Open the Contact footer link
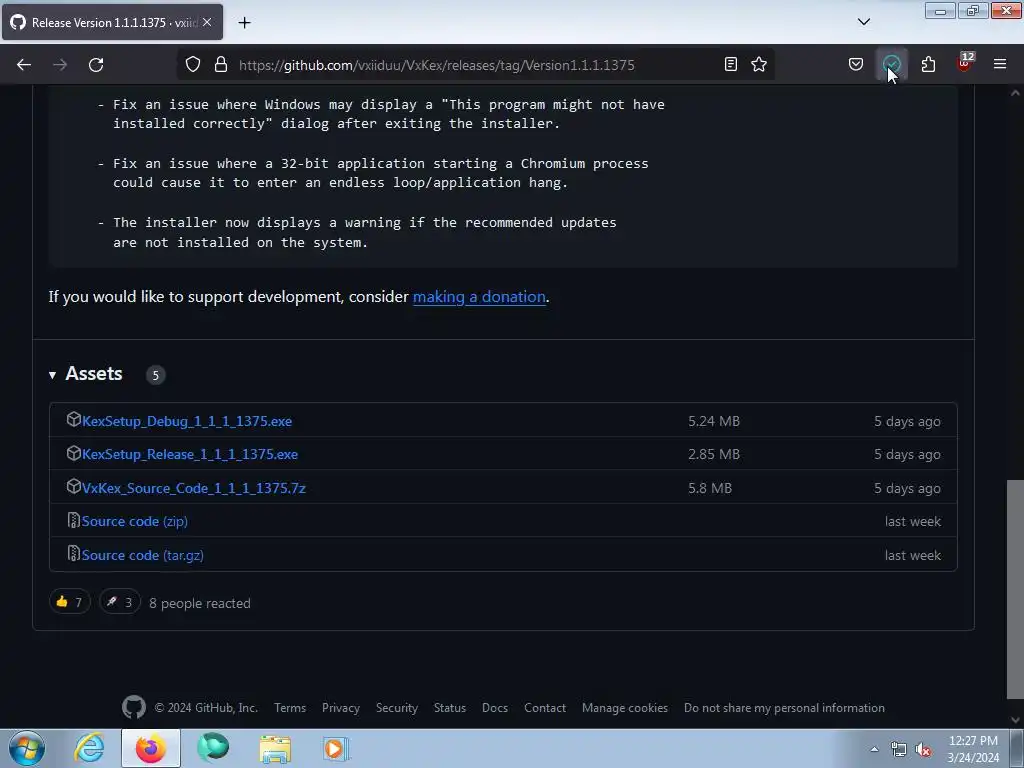 (x=545, y=708)
